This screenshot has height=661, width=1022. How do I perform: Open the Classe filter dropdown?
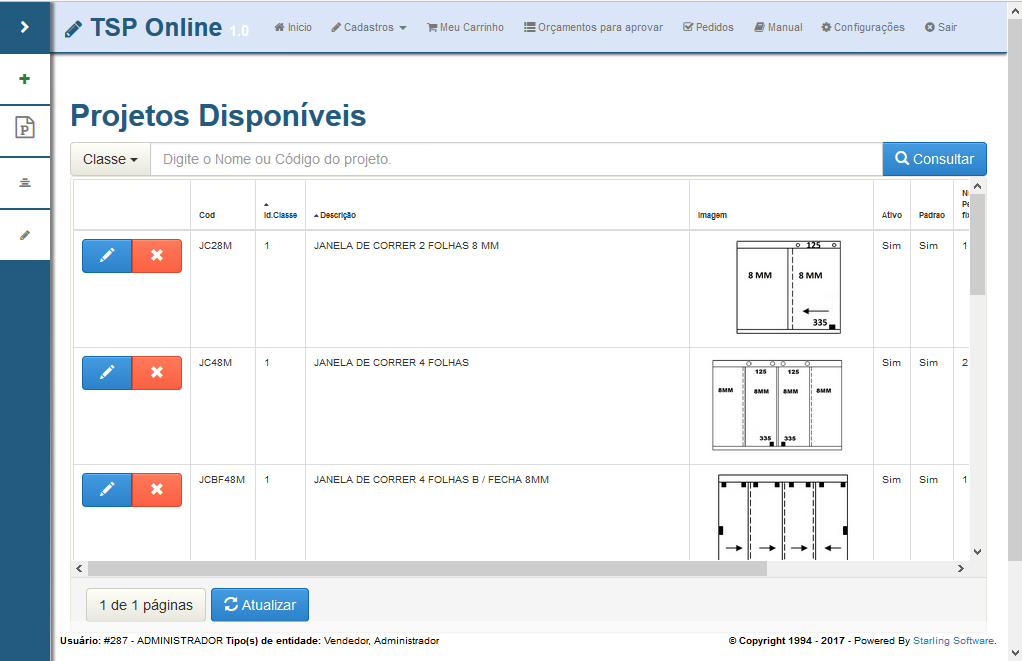pyautogui.click(x=110, y=159)
